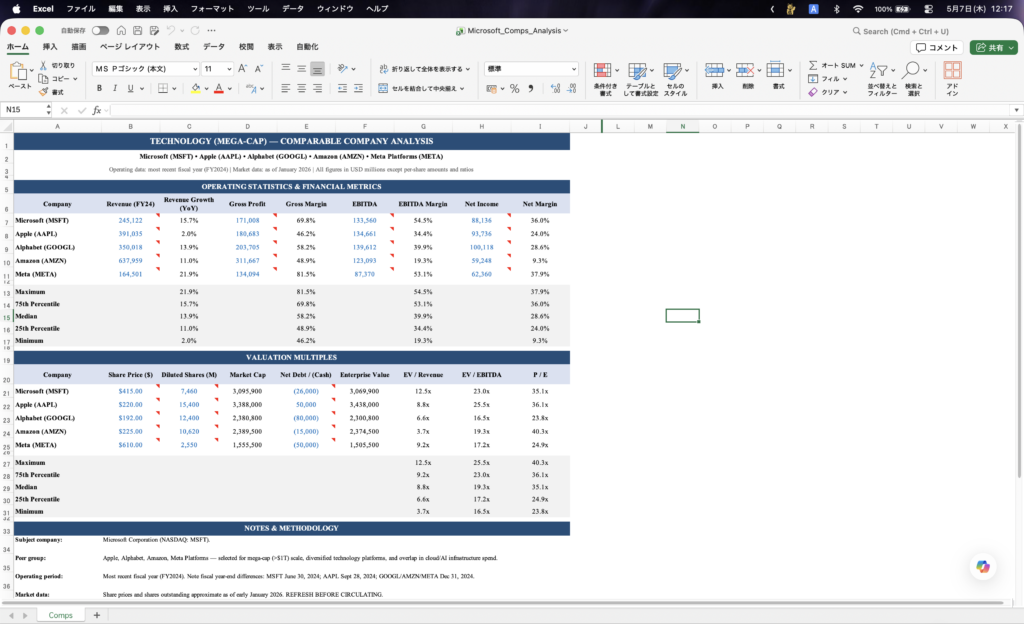The width and height of the screenshot is (1024, 624).
Task: Open the home icon in the title bar
Action: pyautogui.click(x=121, y=31)
